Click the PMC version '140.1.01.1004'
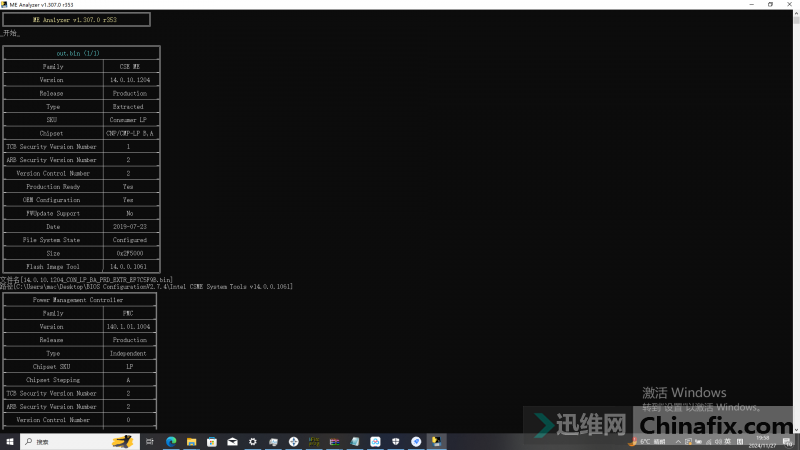Screen dimensions: 800x450 (128, 327)
